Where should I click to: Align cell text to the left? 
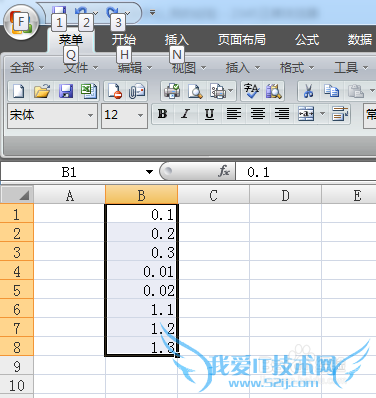pos(234,114)
